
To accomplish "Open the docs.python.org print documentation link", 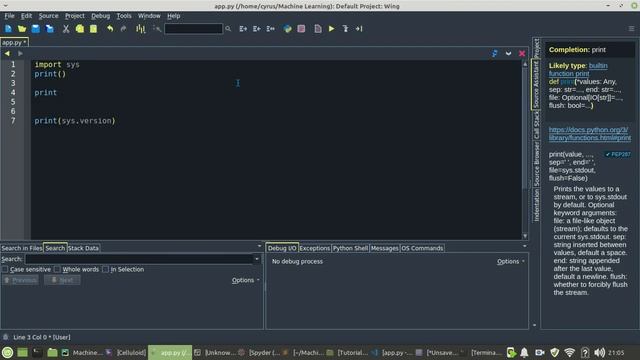I will click(590, 133).
